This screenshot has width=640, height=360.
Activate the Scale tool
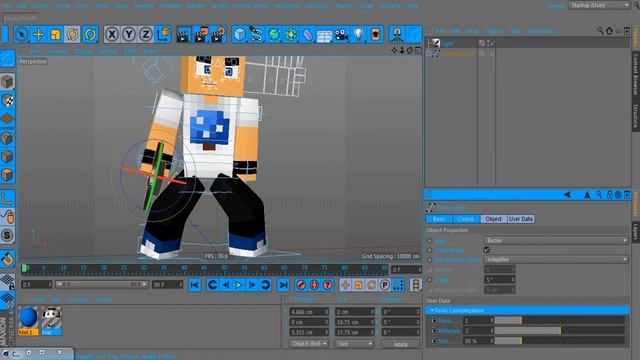pyautogui.click(x=56, y=34)
